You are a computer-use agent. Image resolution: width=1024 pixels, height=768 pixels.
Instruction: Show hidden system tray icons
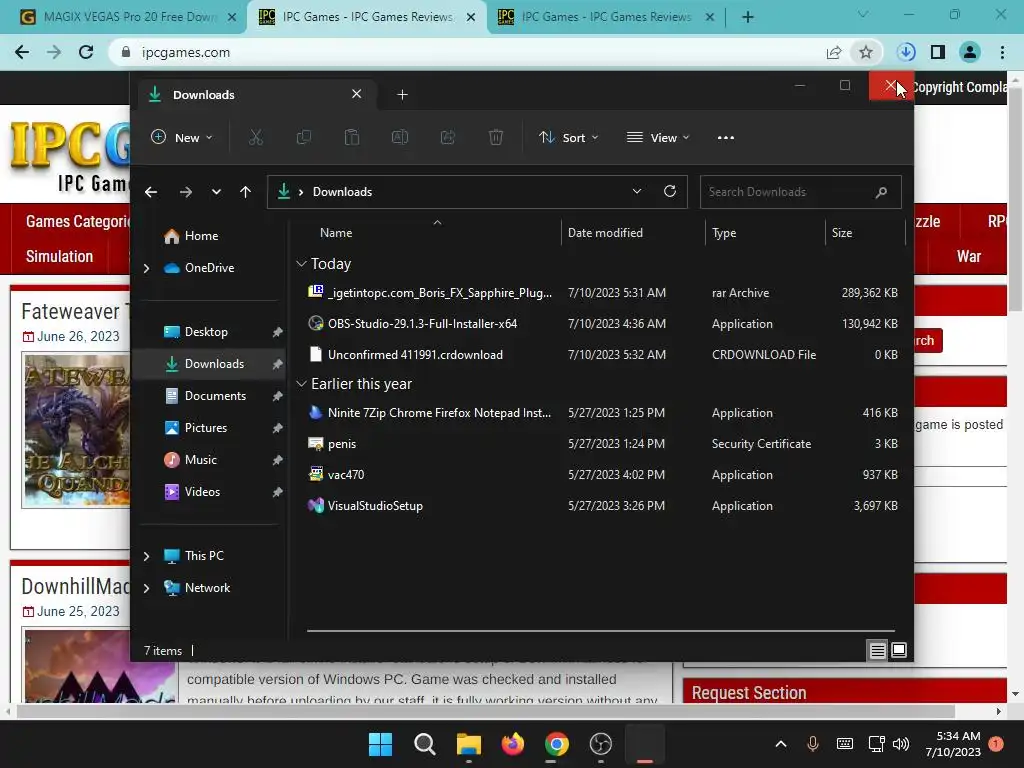click(781, 744)
